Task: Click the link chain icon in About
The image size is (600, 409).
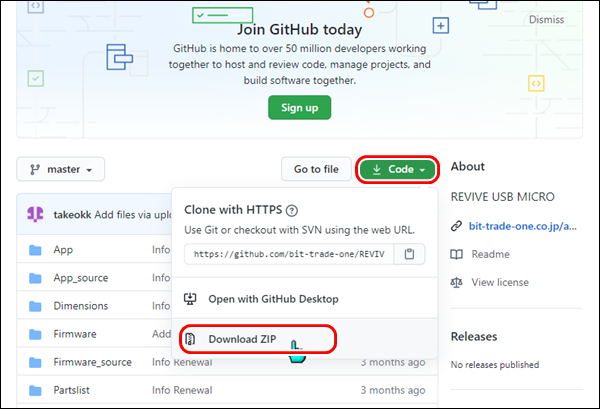Action: pos(456,226)
